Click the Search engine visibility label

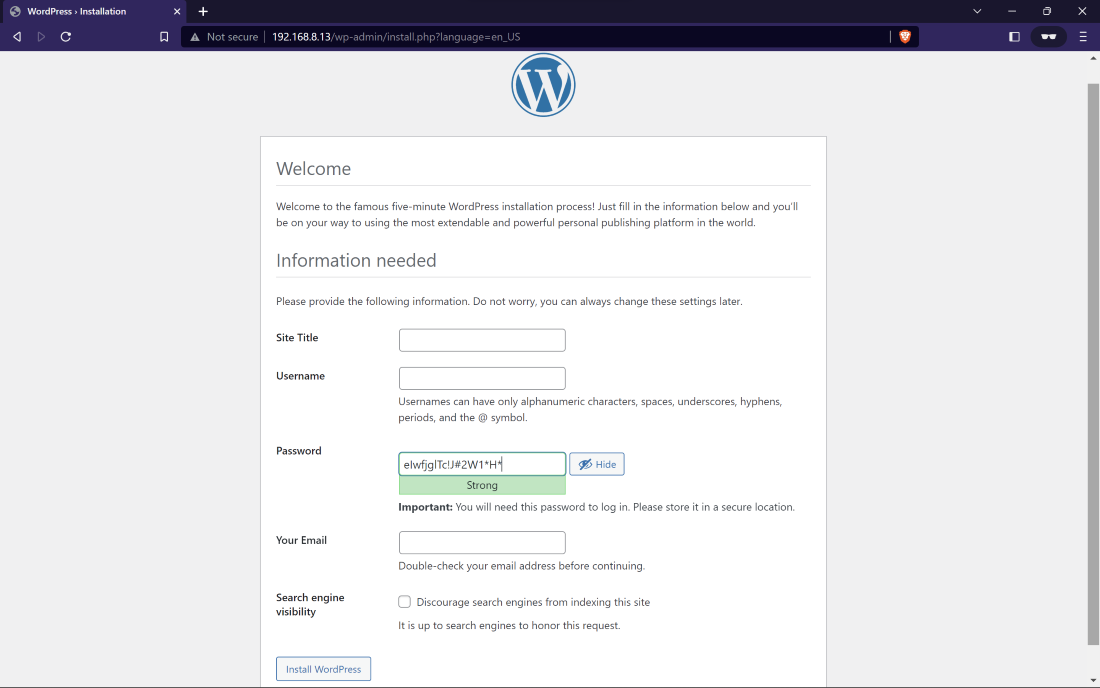(310, 605)
